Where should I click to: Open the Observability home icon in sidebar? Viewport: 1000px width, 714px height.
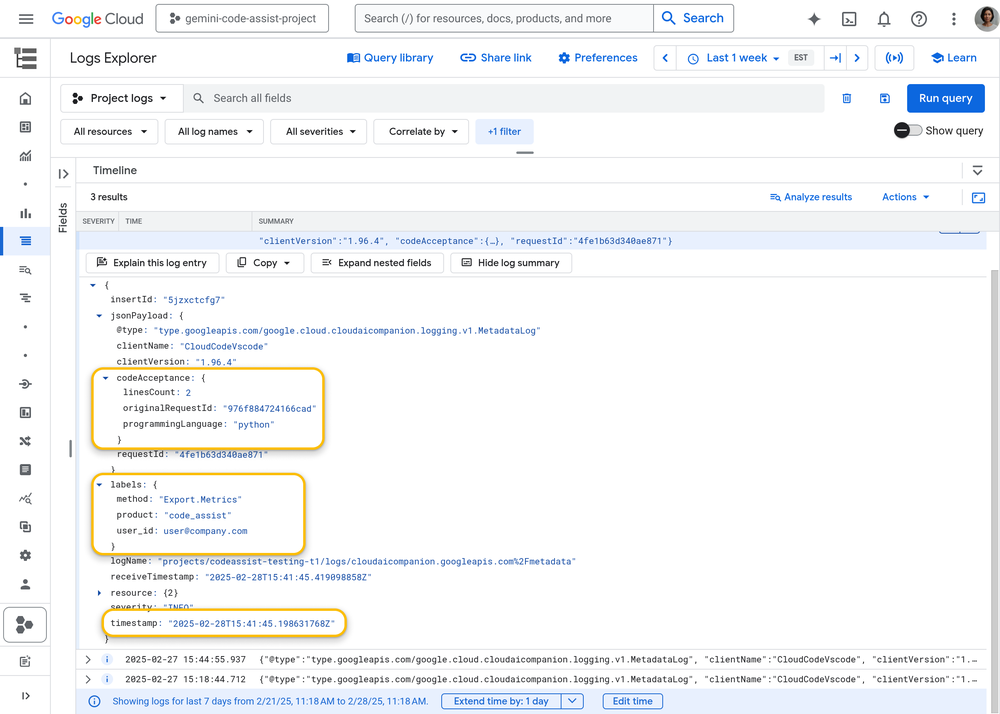coord(25,98)
